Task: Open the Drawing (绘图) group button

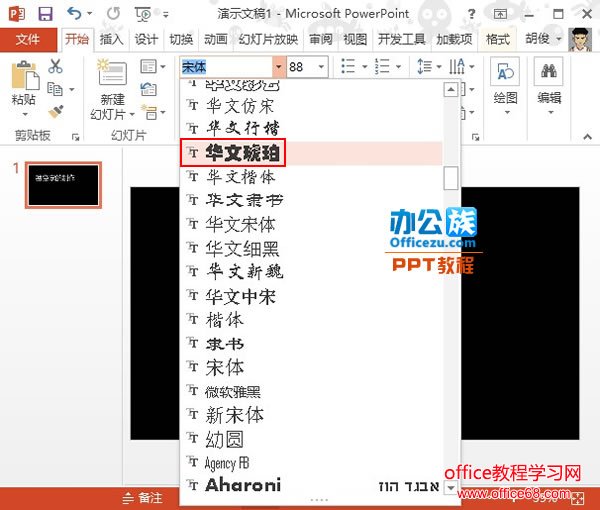Action: (505, 86)
